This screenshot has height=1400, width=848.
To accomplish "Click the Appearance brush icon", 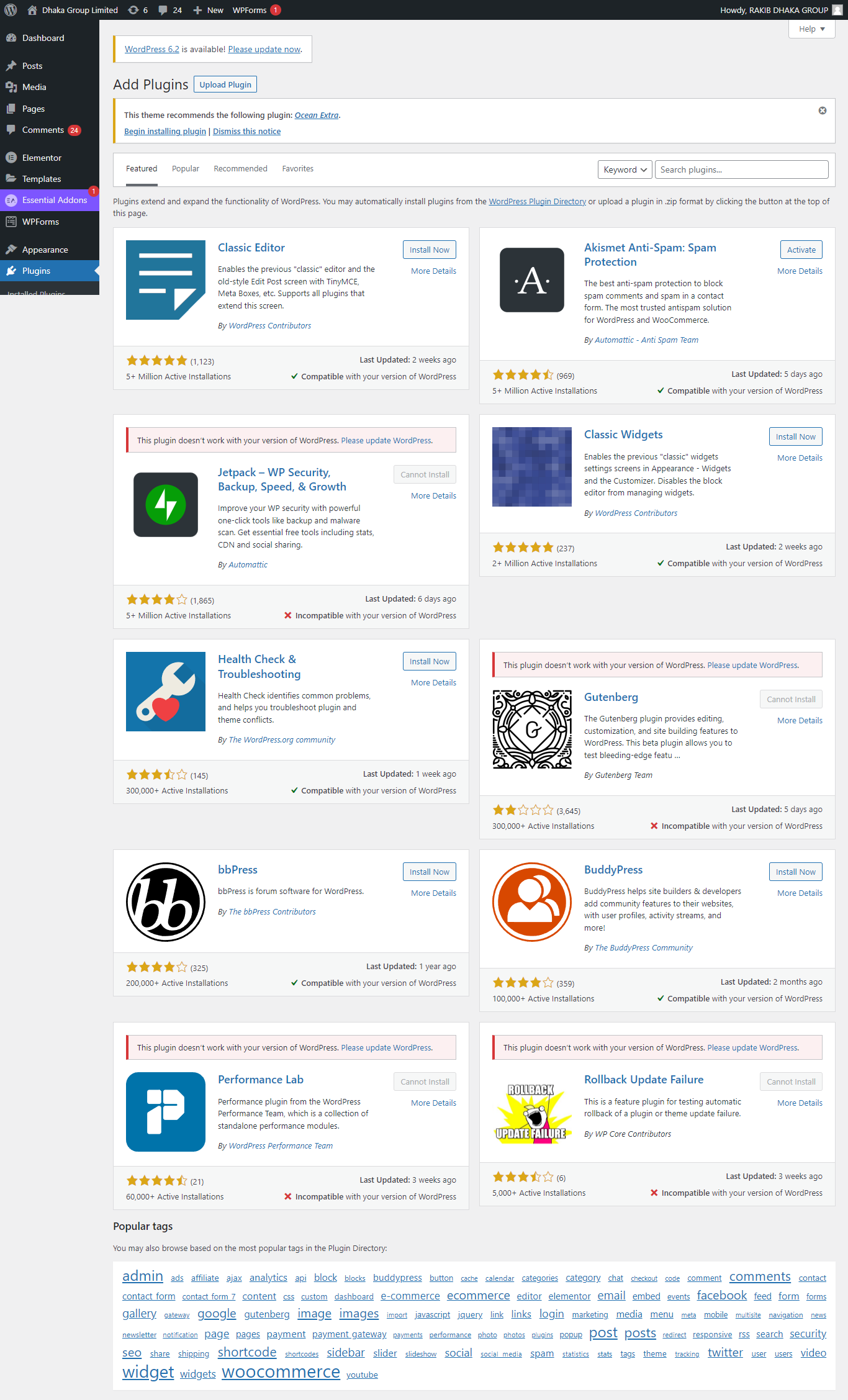I will click(11, 250).
